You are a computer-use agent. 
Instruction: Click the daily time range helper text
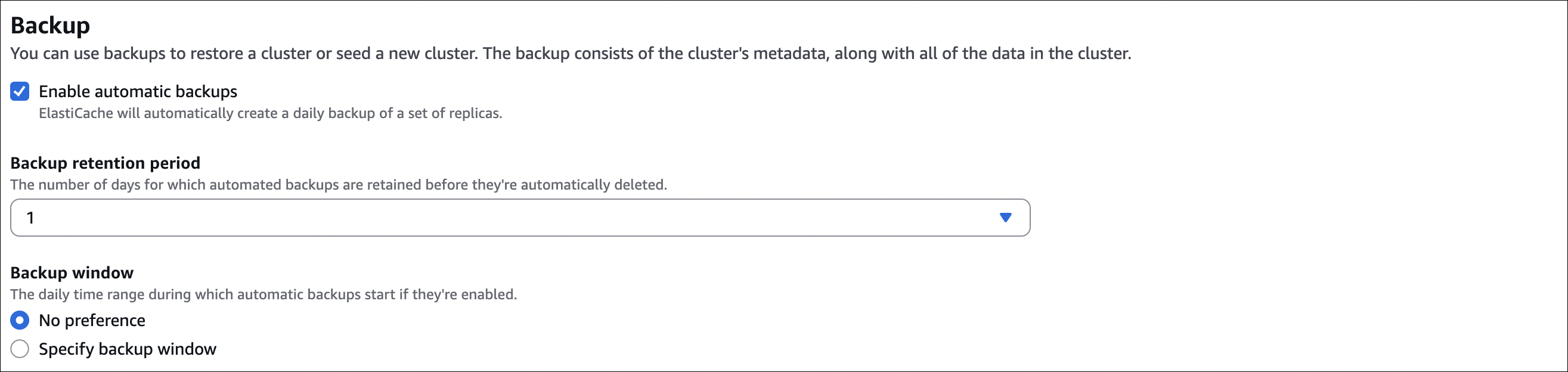click(264, 294)
